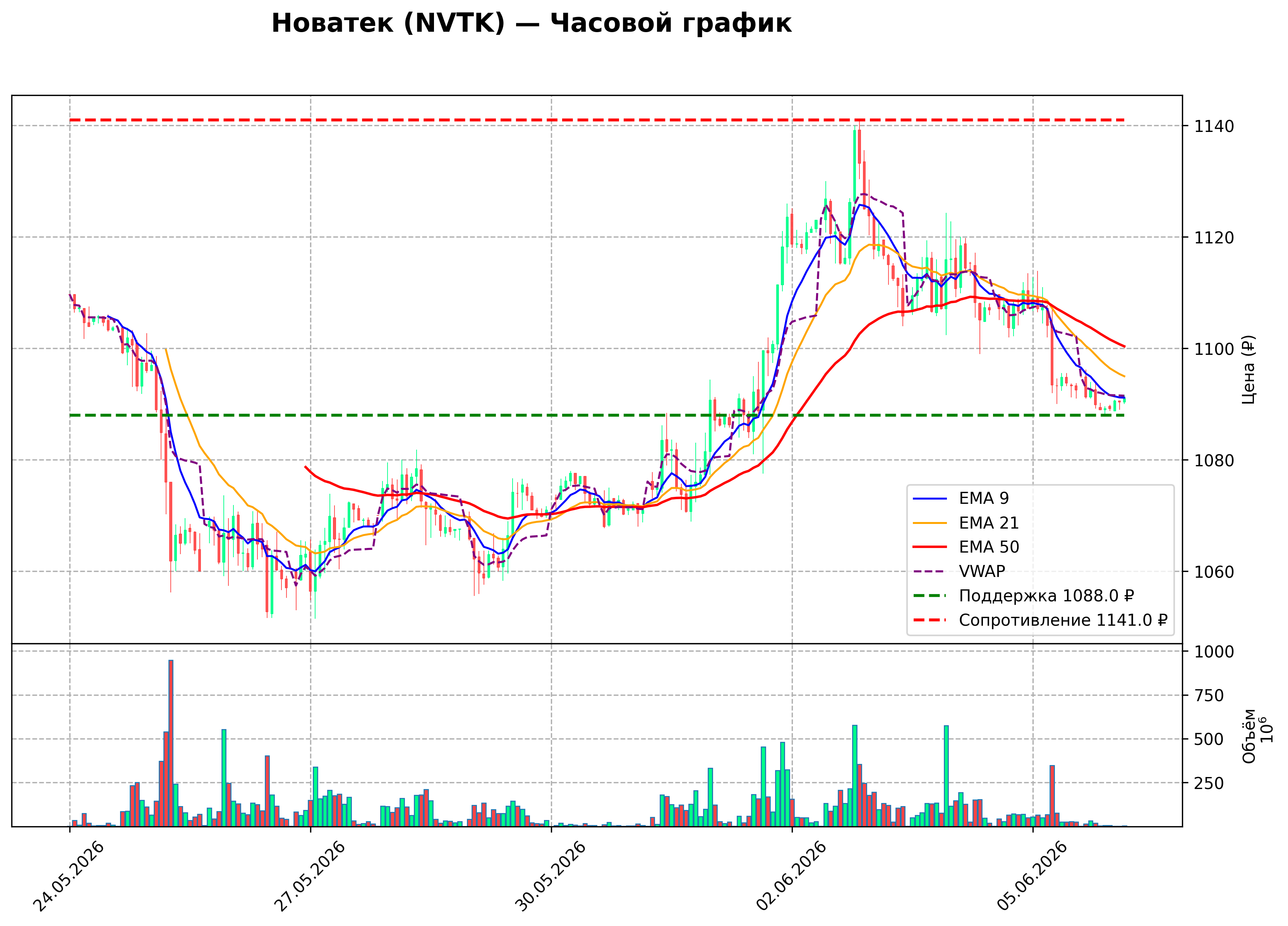The image size is (1288, 926).
Task: Click the price axis tick "1120"
Action: point(1214,237)
